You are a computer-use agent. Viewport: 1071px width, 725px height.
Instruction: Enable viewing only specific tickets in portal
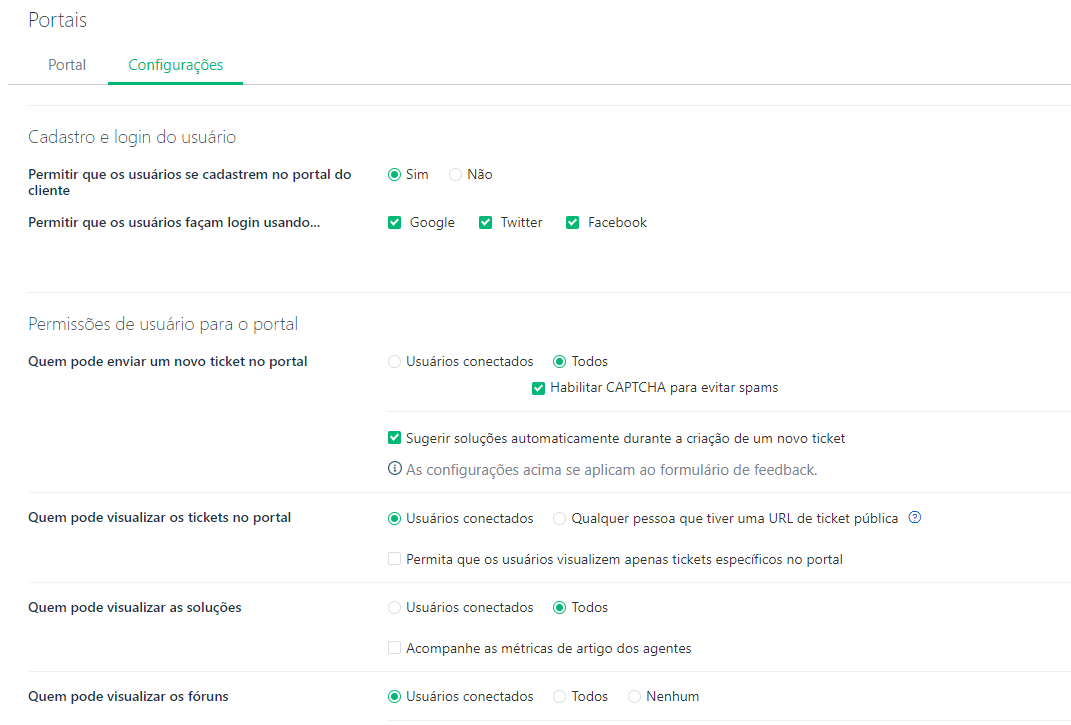click(394, 559)
